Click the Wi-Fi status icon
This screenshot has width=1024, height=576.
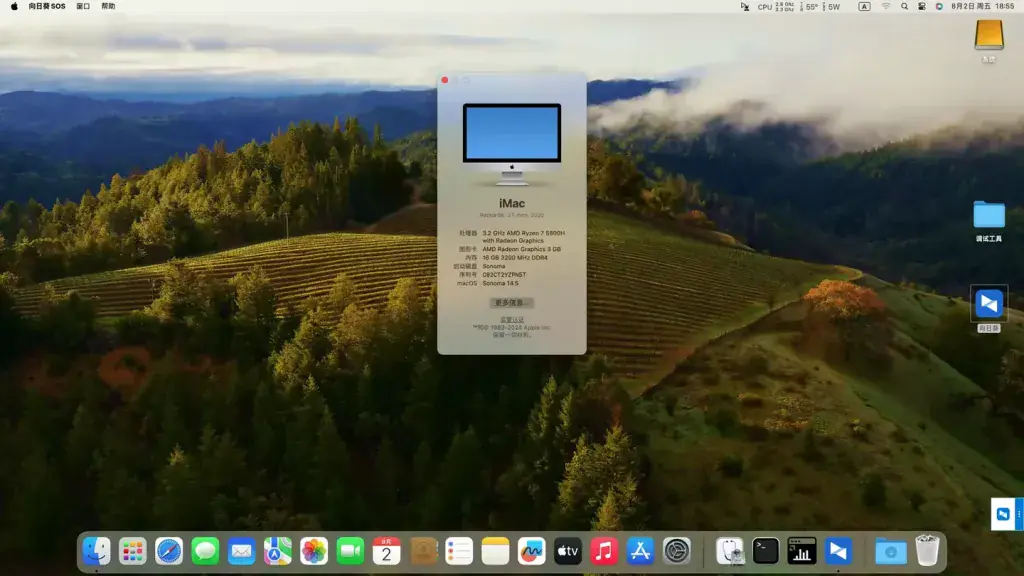[886, 7]
